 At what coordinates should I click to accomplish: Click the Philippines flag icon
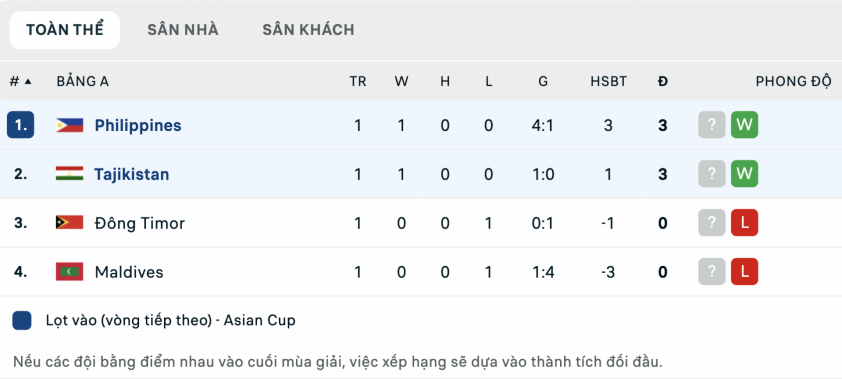pos(69,125)
